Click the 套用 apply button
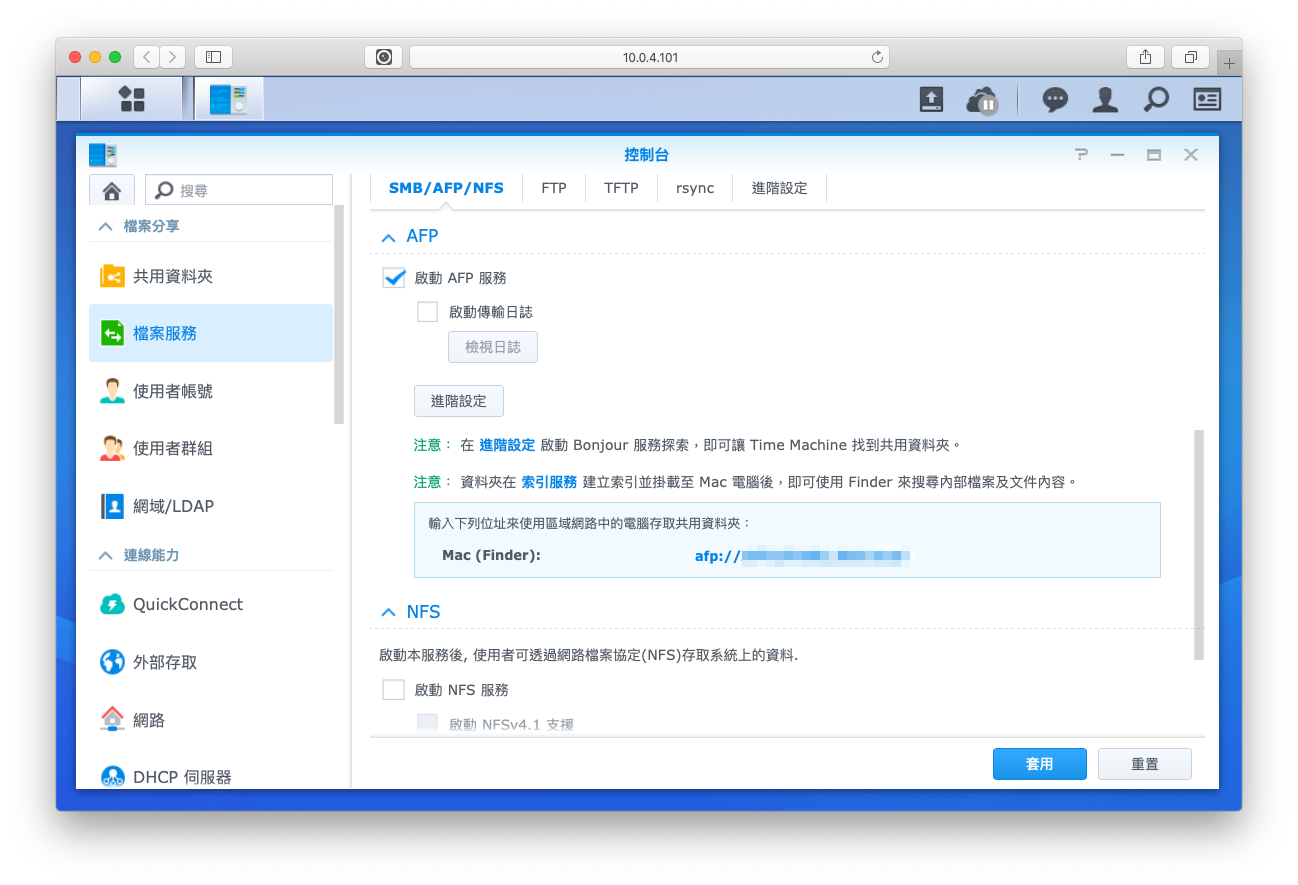 tap(1040, 764)
